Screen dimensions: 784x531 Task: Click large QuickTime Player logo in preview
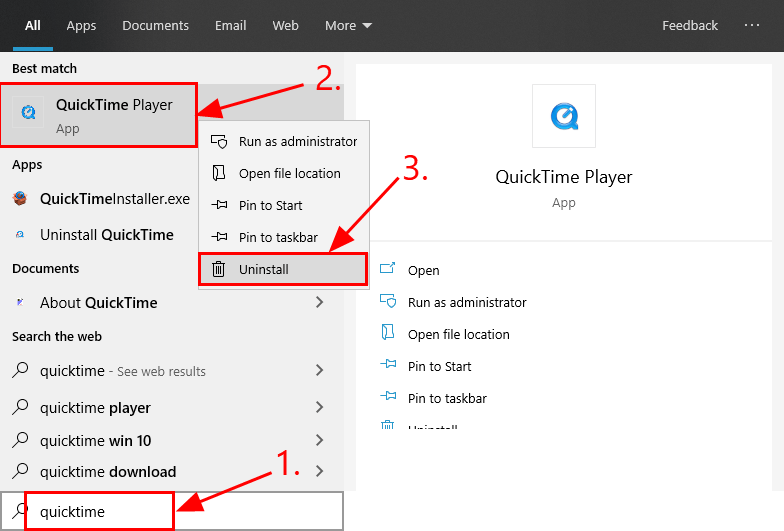(x=564, y=116)
